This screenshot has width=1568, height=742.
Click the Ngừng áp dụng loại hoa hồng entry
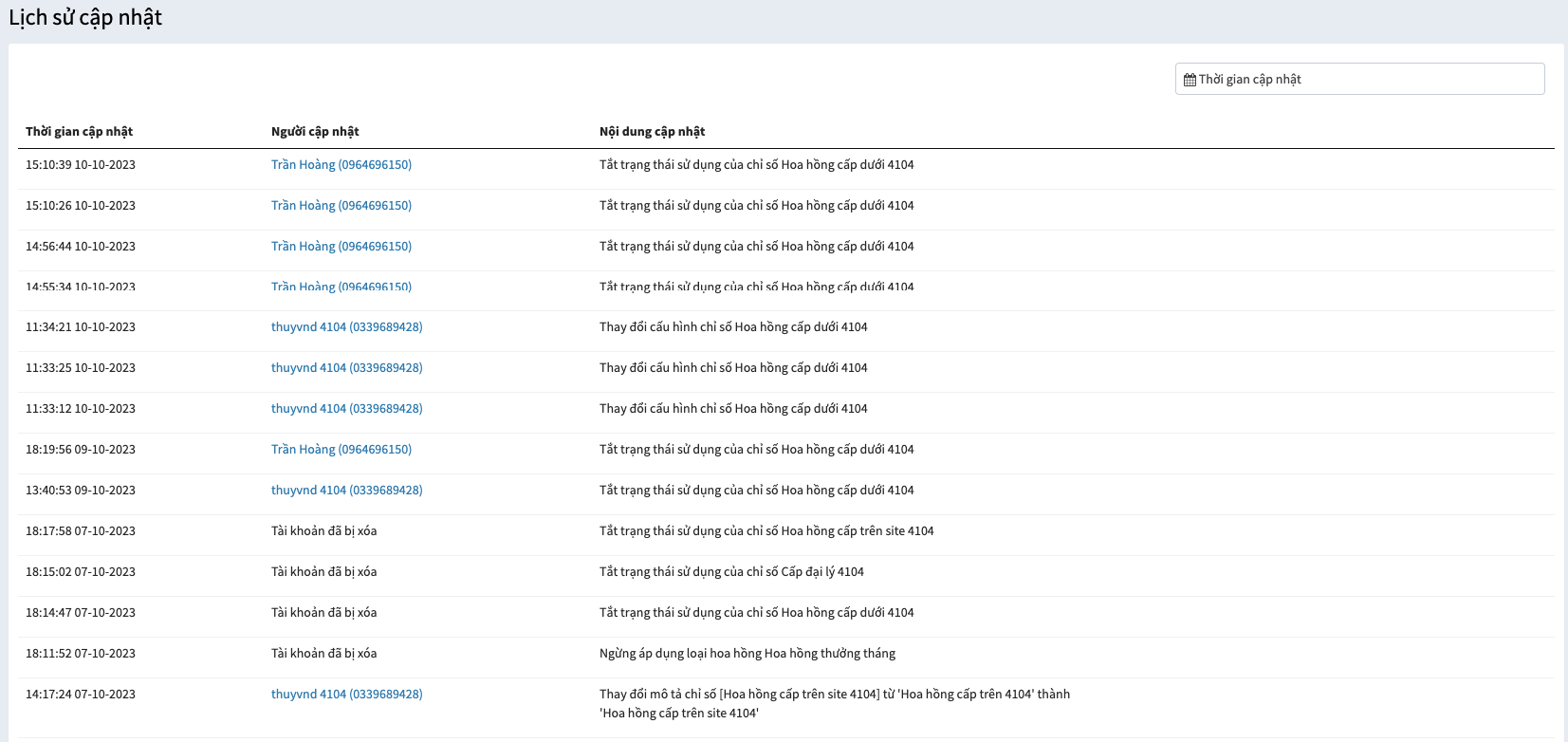tap(747, 654)
